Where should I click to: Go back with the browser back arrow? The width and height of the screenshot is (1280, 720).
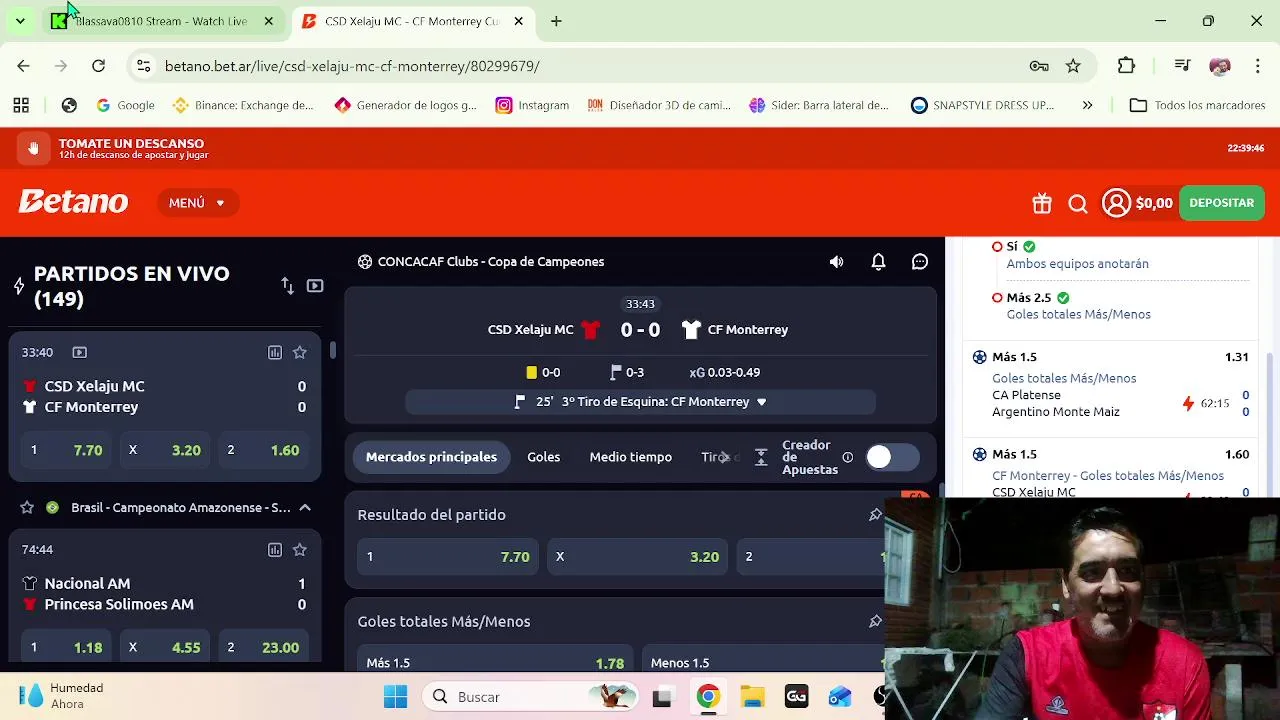24,66
